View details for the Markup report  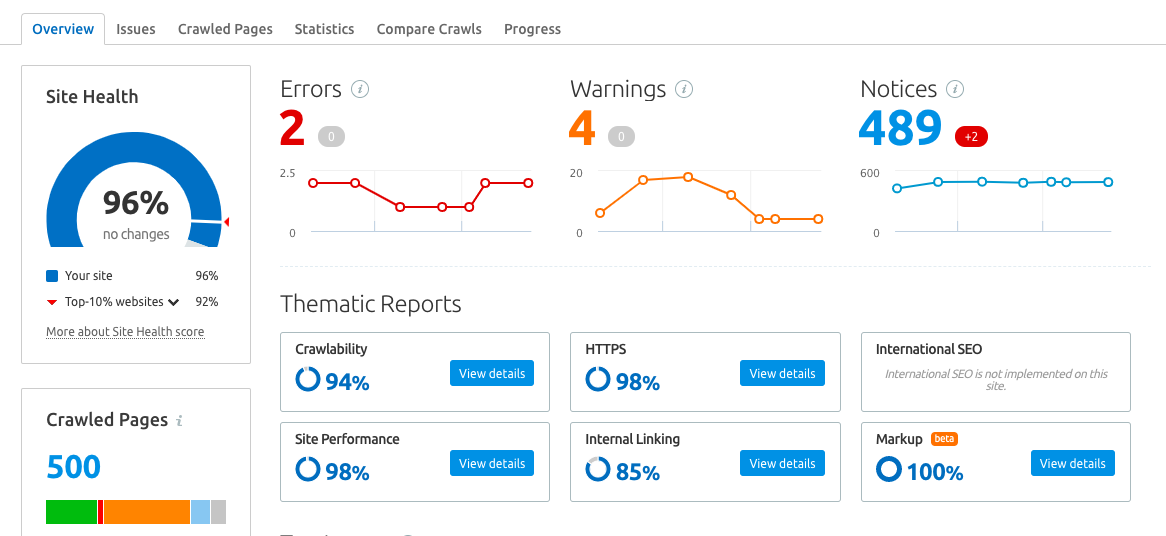click(x=1072, y=463)
